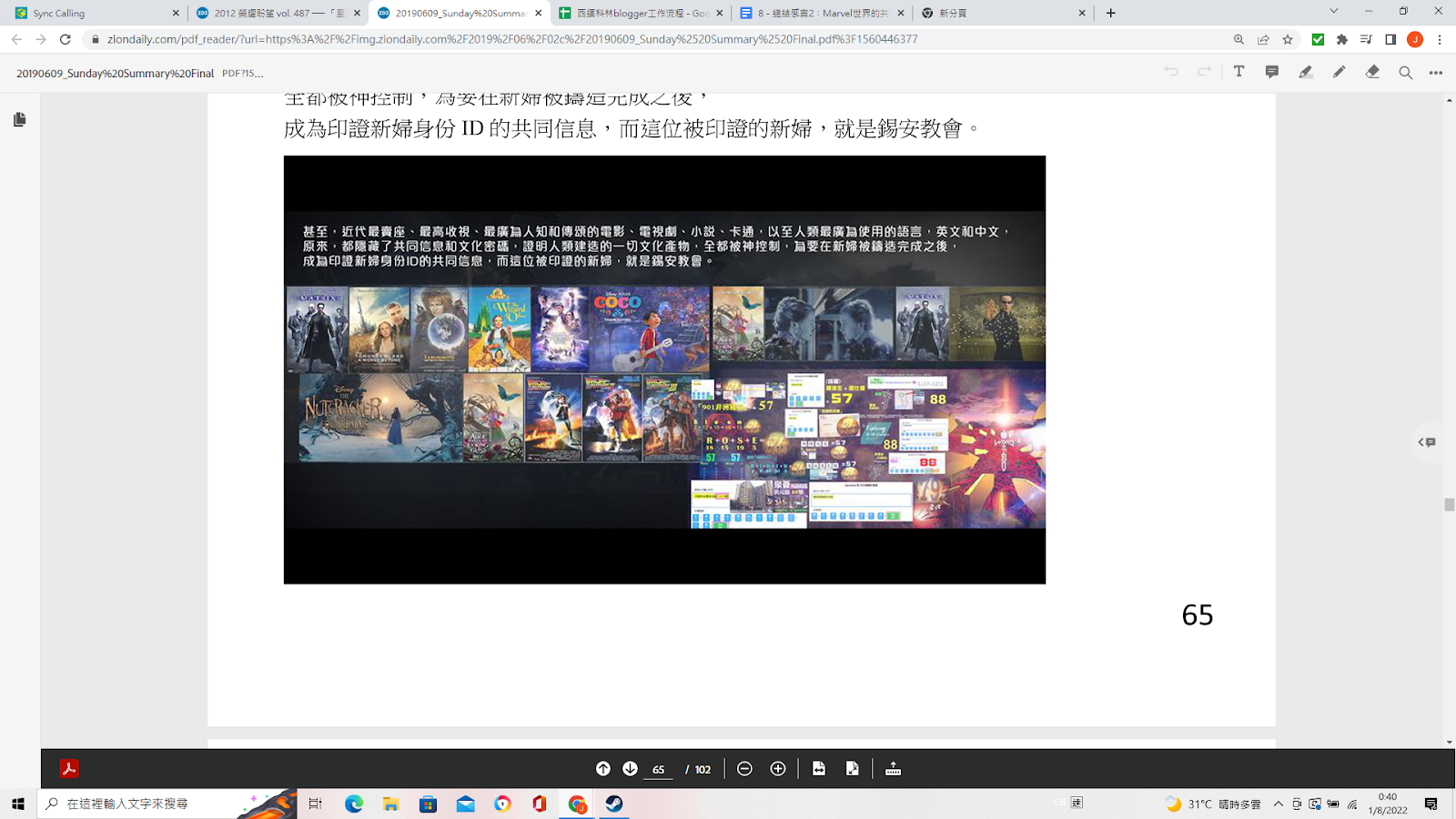Select the highlighter tool
Viewport: 1456px width, 819px height.
coord(1305,72)
